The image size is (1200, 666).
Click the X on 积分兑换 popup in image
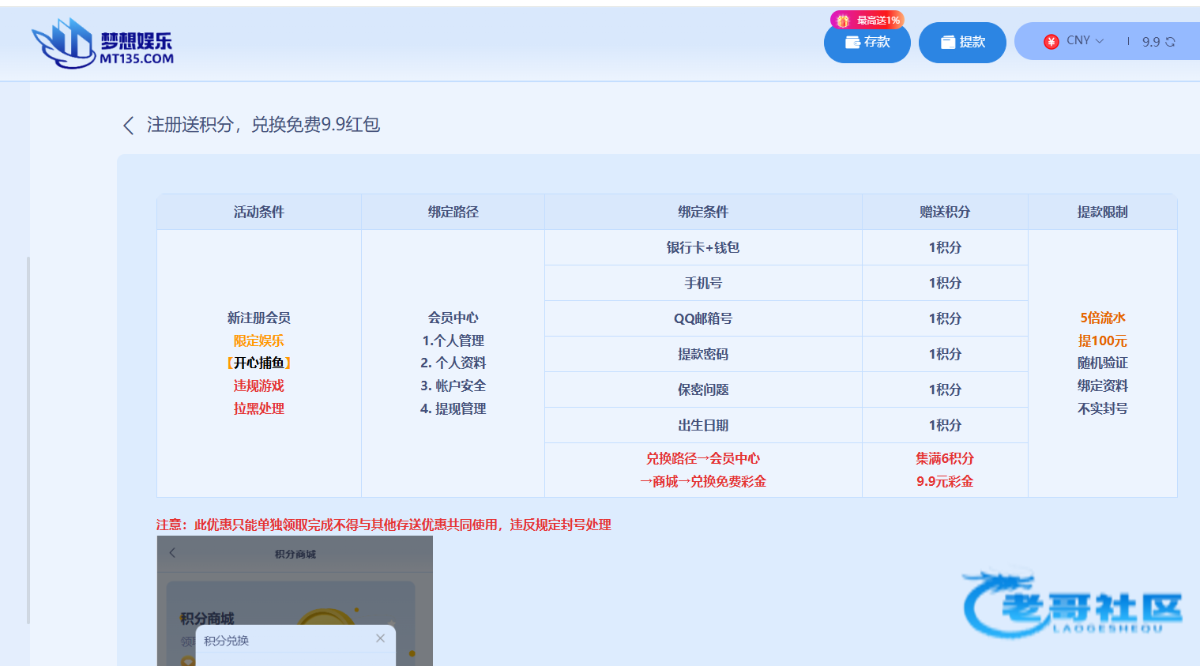coord(380,638)
